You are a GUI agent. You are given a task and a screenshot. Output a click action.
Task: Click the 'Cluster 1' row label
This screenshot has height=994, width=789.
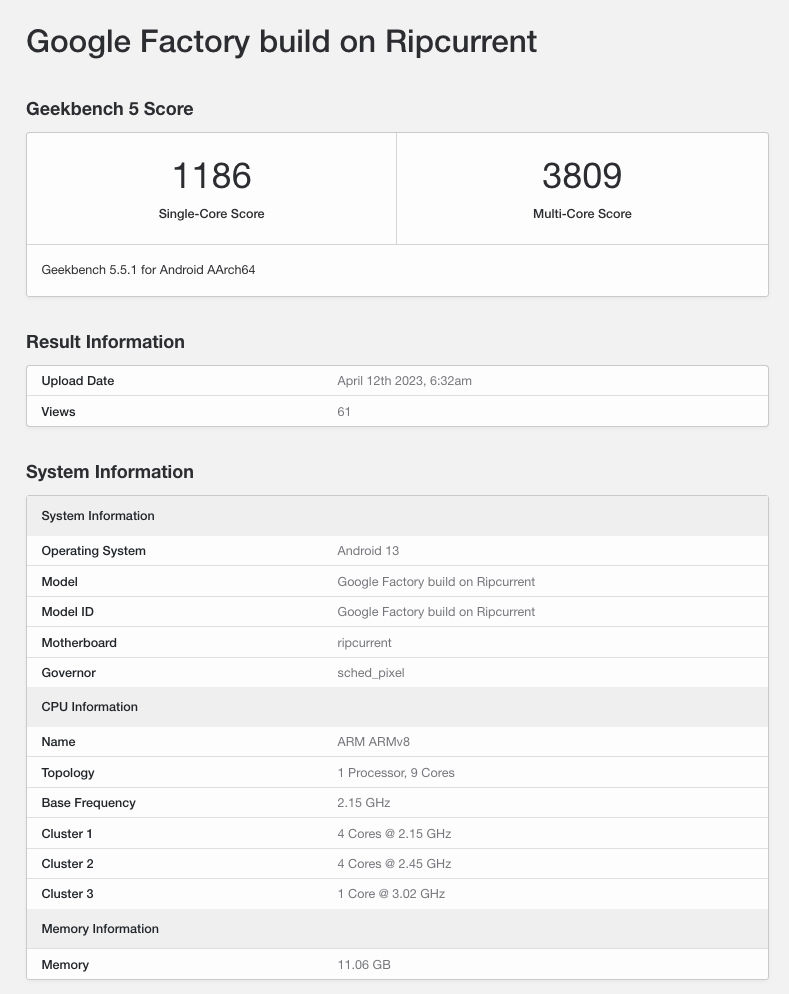67,834
